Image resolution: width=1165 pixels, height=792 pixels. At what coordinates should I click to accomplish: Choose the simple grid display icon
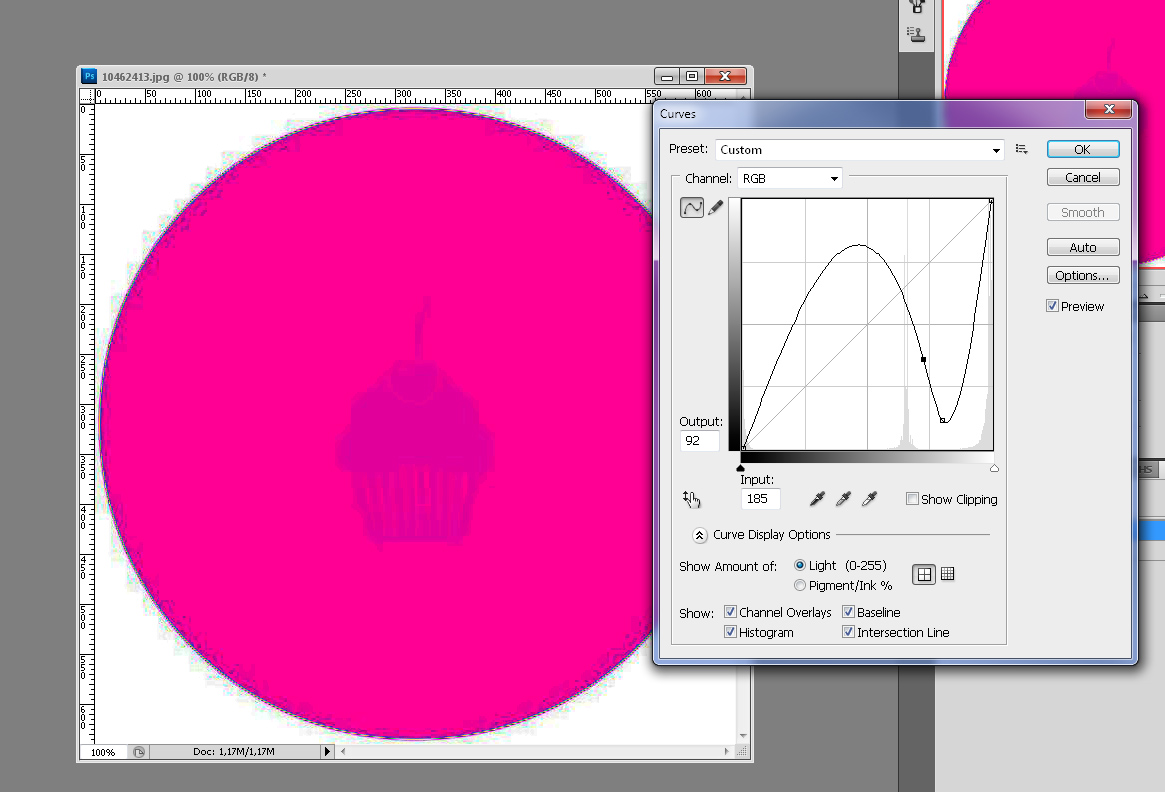(x=924, y=574)
